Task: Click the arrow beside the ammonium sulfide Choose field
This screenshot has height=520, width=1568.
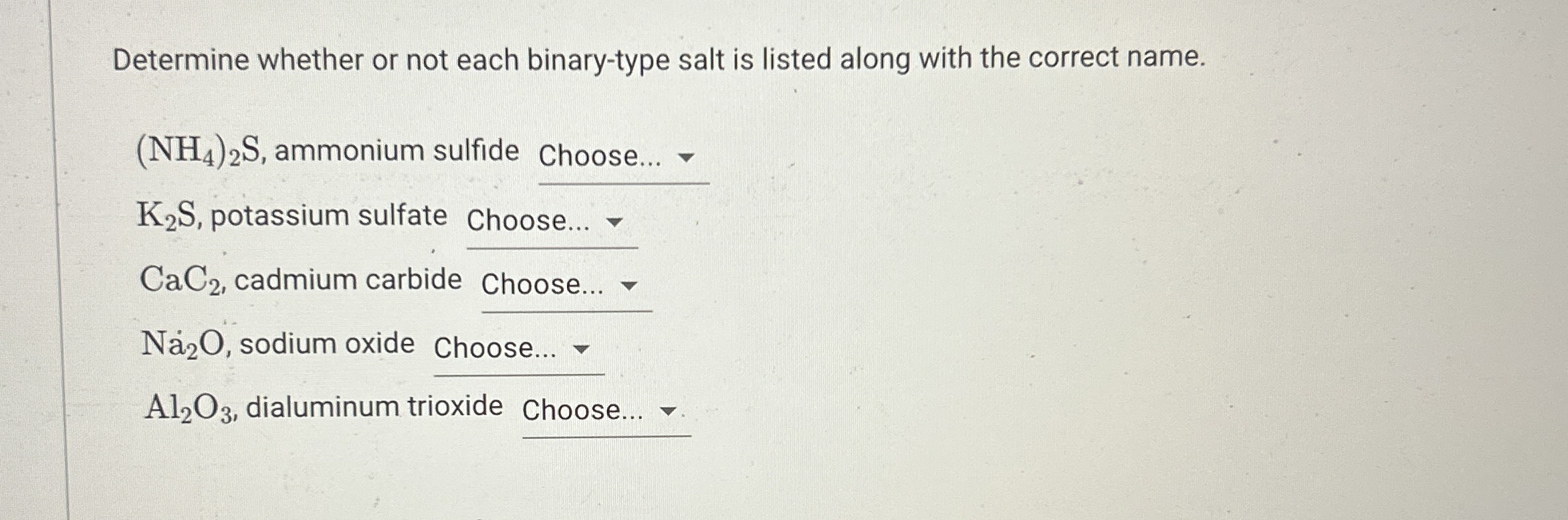Action: (685, 158)
